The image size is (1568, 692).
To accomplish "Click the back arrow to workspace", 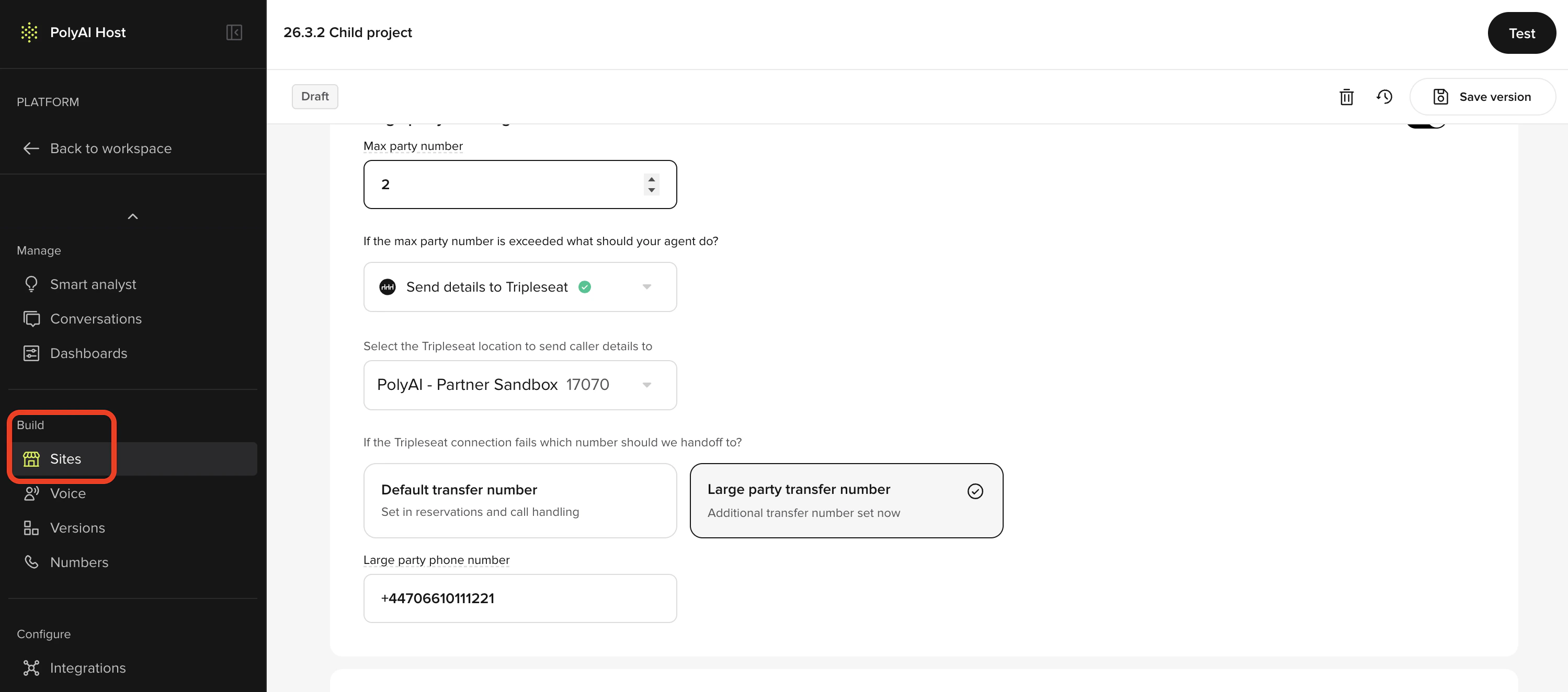I will coord(31,148).
